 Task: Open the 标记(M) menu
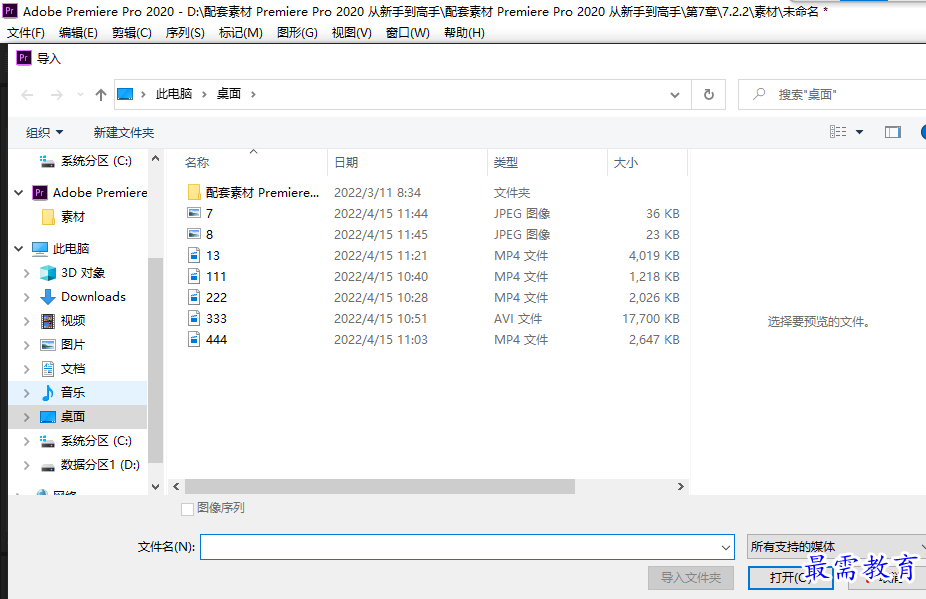pos(240,32)
